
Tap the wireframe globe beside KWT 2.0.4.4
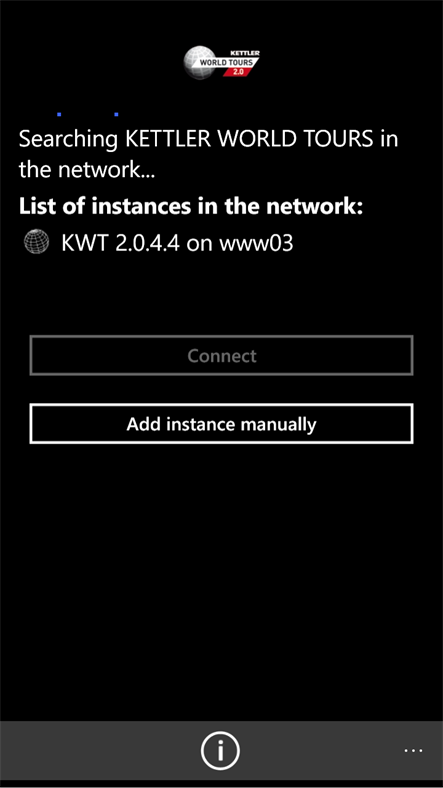tap(37, 242)
